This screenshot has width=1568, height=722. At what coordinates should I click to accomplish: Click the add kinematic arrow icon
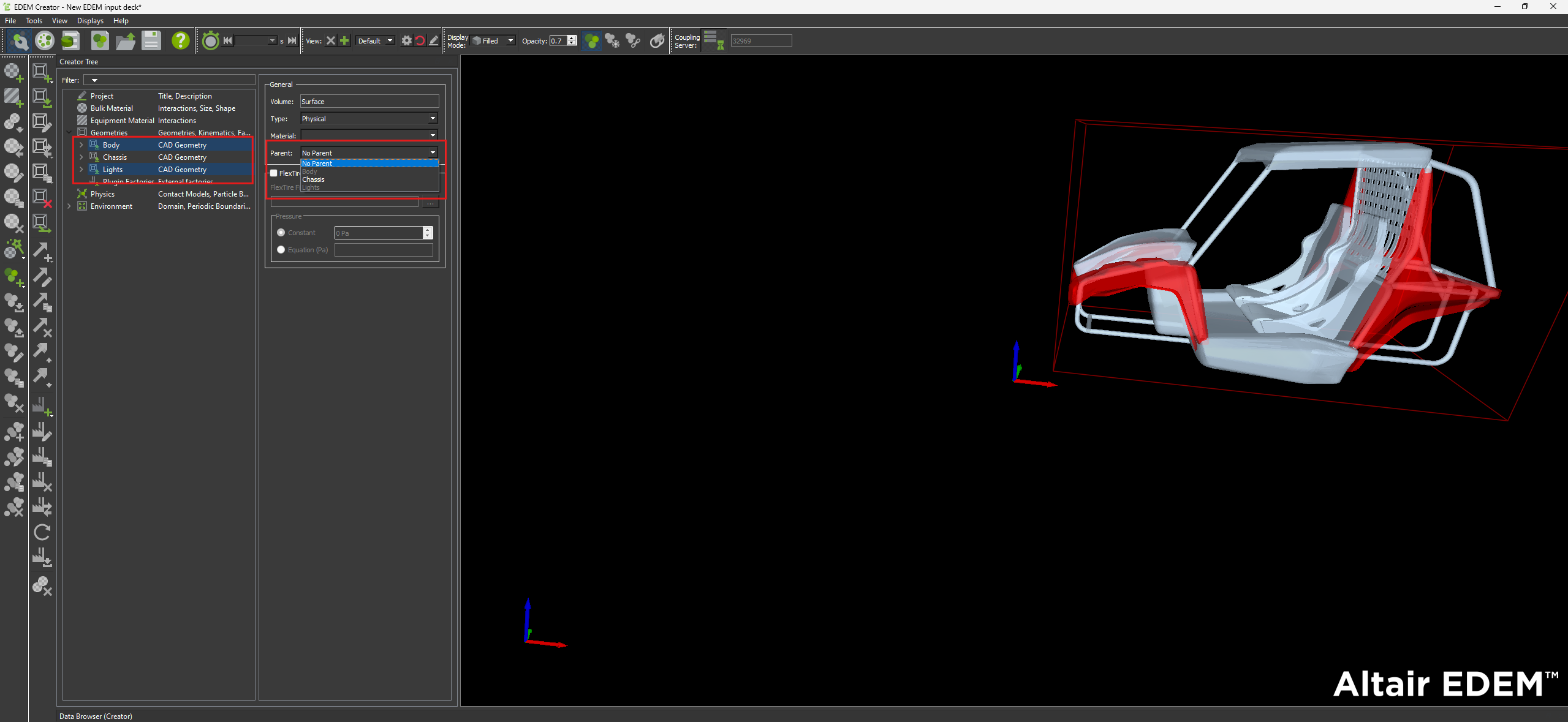click(x=42, y=252)
